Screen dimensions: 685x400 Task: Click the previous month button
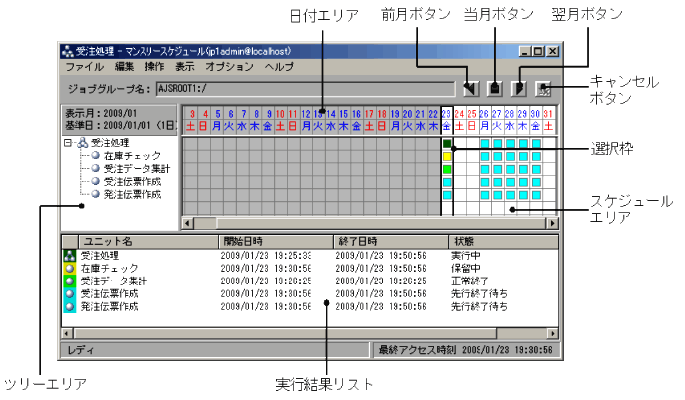click(471, 89)
